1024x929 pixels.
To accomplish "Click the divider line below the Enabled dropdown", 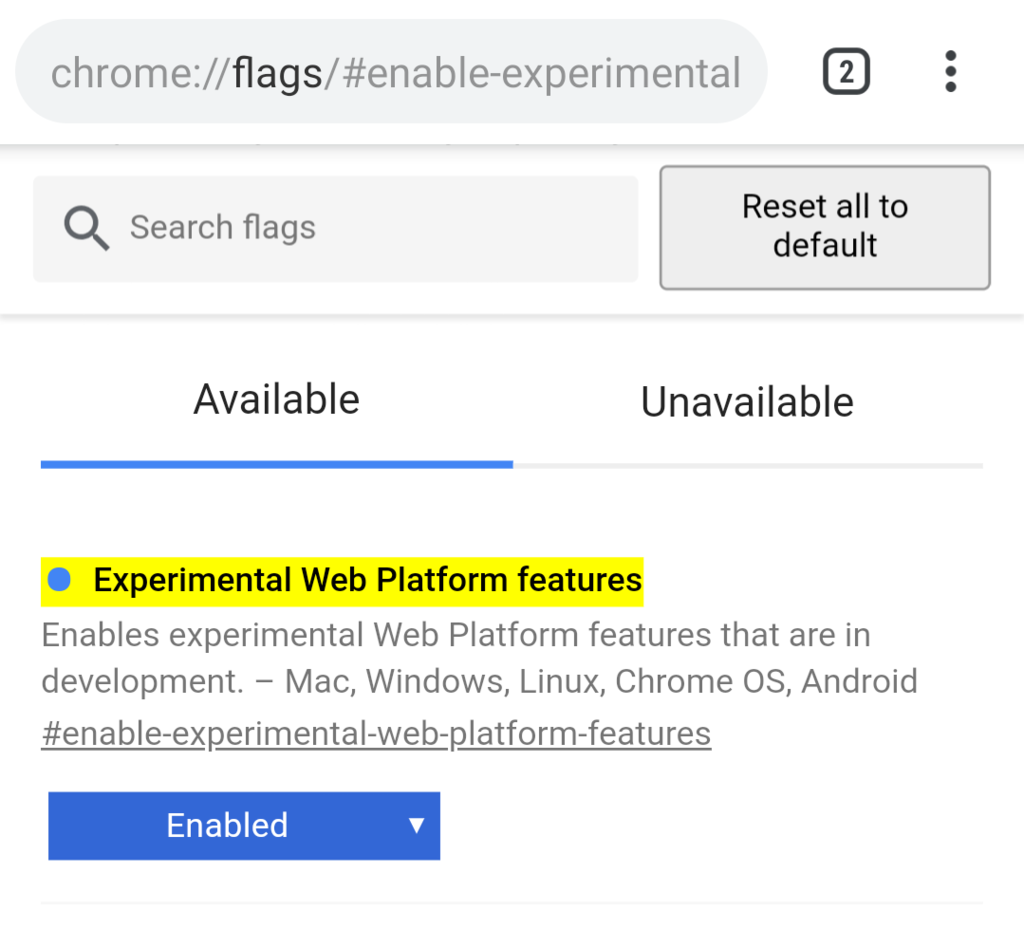I will (x=511, y=903).
